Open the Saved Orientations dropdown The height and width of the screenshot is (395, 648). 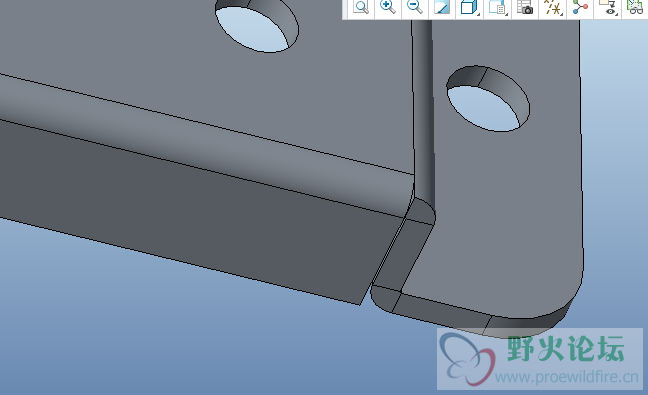(x=497, y=7)
